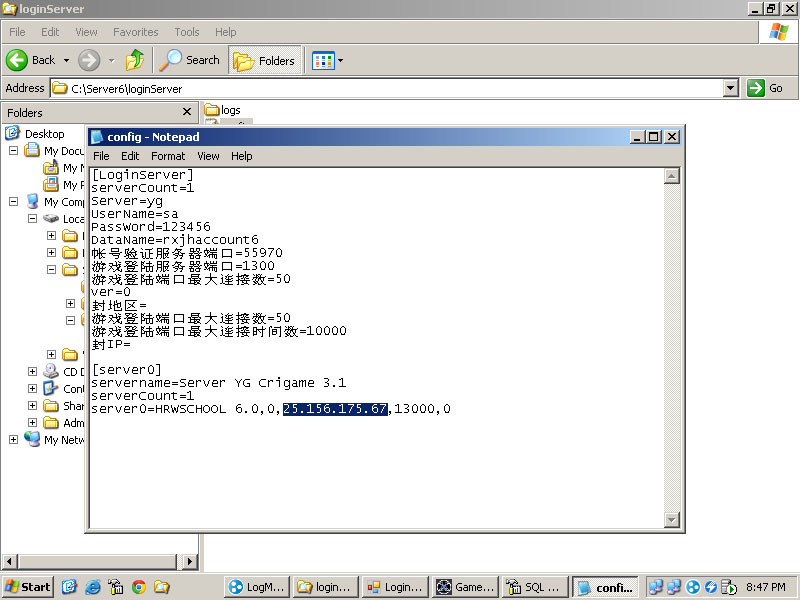Click the Local Disk drive icon
The width and height of the screenshot is (800, 600).
pyautogui.click(x=51, y=218)
